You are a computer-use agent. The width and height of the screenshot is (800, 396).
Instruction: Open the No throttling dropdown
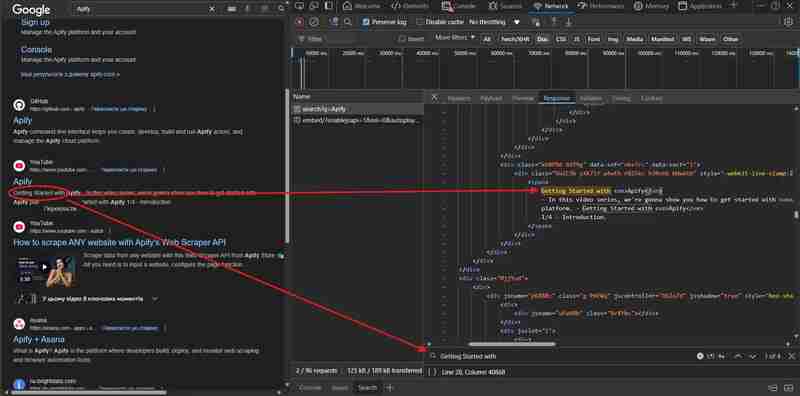(x=494, y=22)
